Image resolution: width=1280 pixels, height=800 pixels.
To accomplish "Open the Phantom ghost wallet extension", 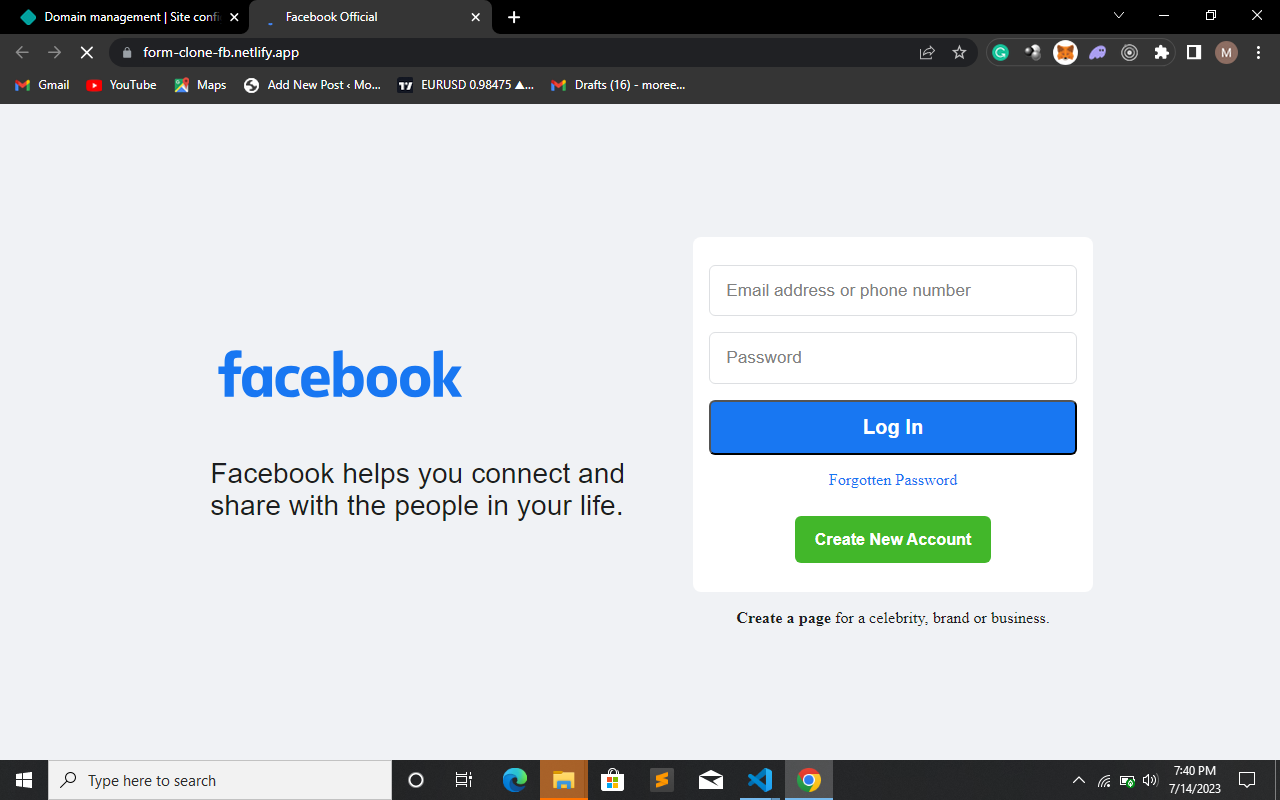I will pos(1098,53).
